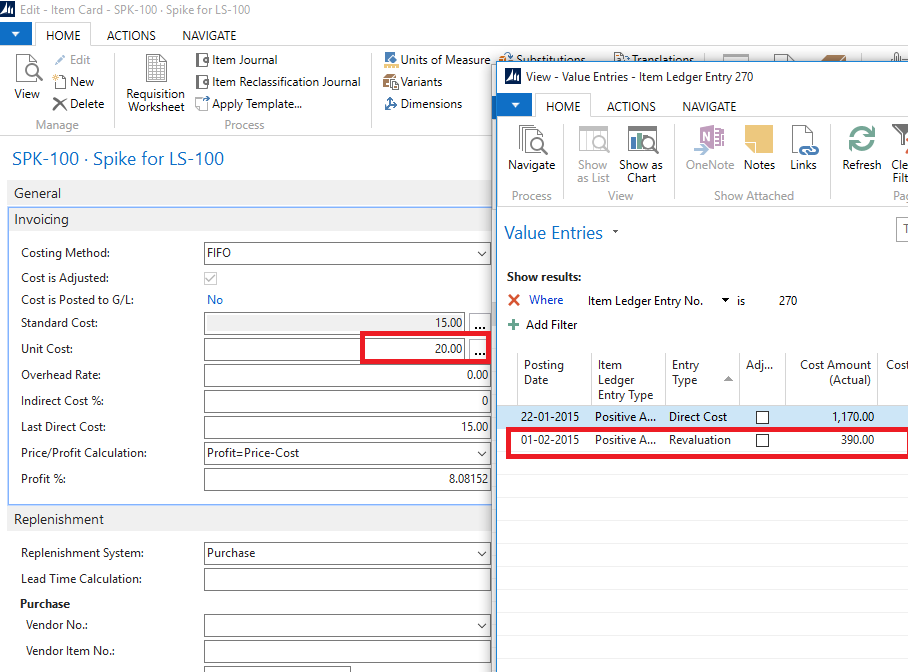Open Links in Value Entries ribbon
Screen dimensions: 908x672
point(803,149)
